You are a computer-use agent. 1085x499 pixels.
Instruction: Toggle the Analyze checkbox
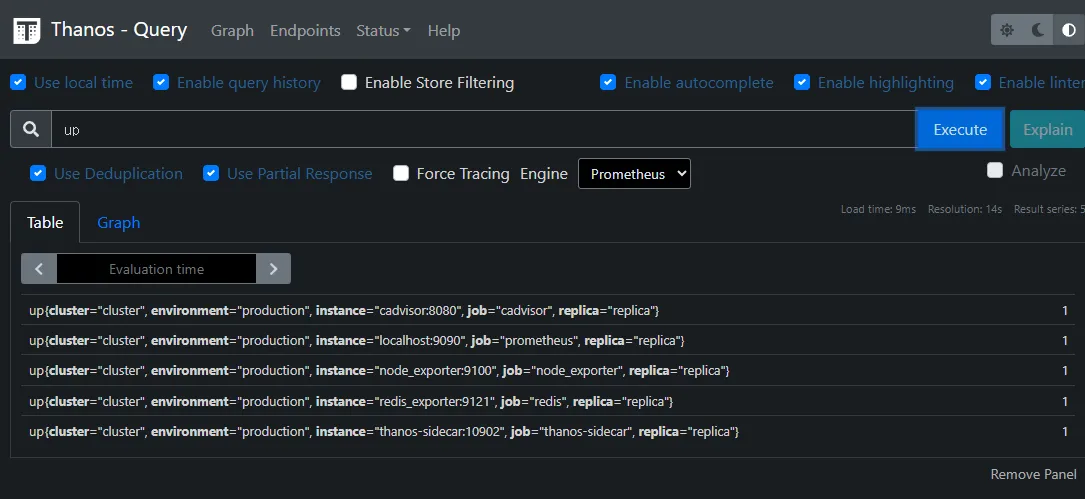point(994,170)
